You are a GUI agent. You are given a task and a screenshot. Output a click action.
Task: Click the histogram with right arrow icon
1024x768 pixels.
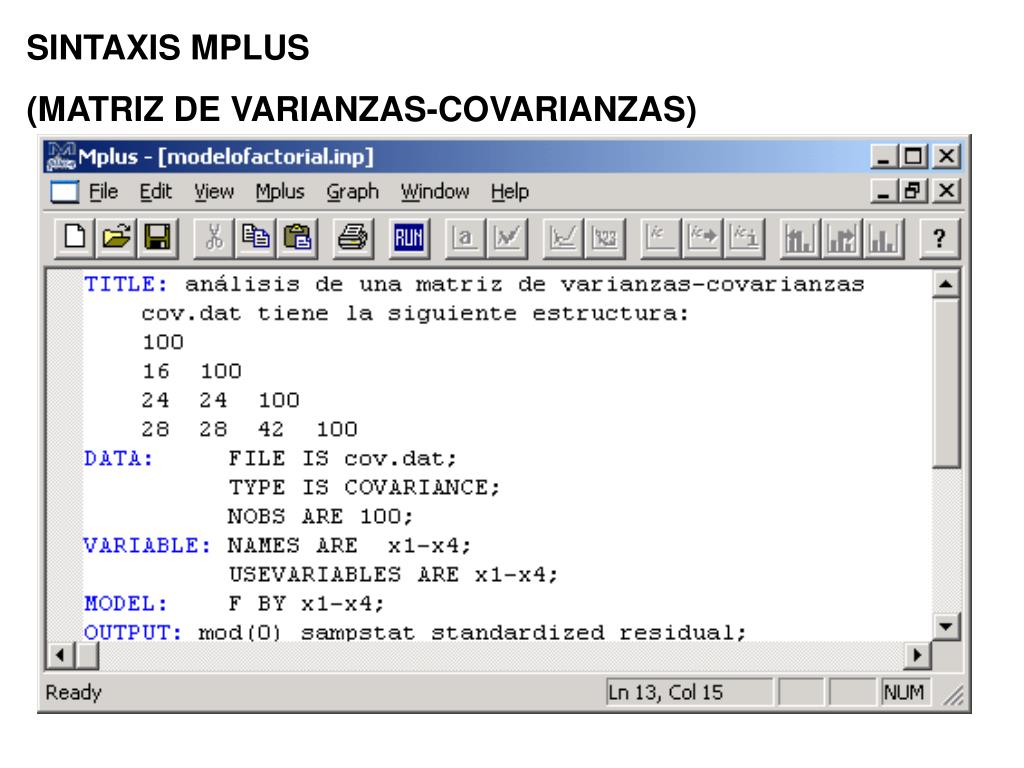842,238
